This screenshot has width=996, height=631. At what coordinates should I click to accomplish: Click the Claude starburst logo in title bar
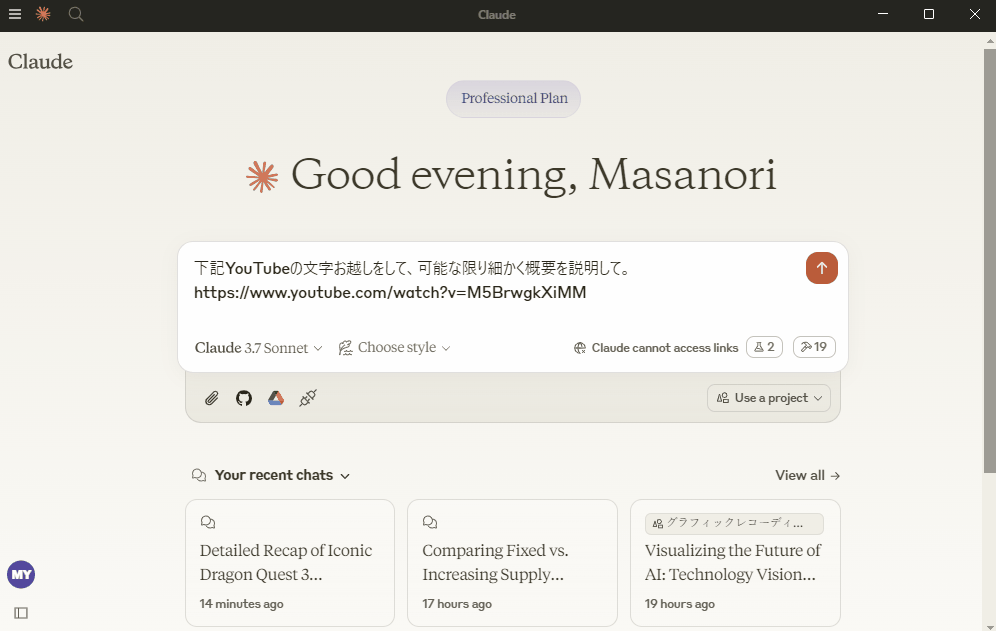(x=43, y=14)
